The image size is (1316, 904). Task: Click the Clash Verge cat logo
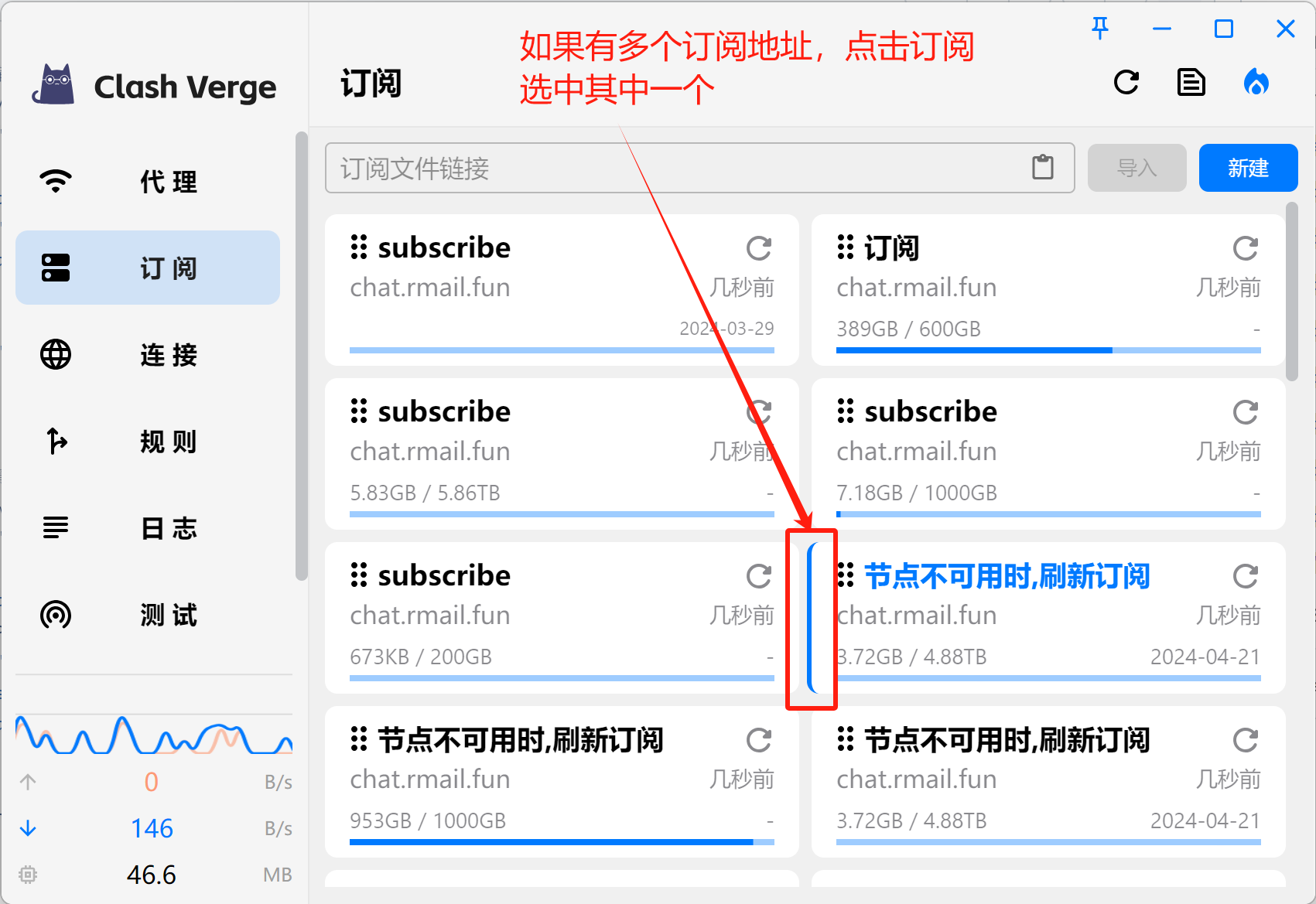(53, 85)
